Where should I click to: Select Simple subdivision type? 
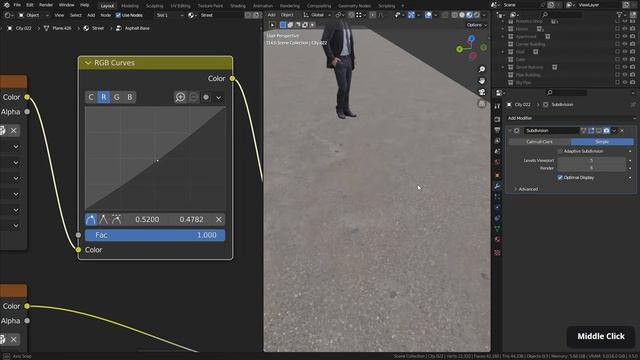click(602, 142)
